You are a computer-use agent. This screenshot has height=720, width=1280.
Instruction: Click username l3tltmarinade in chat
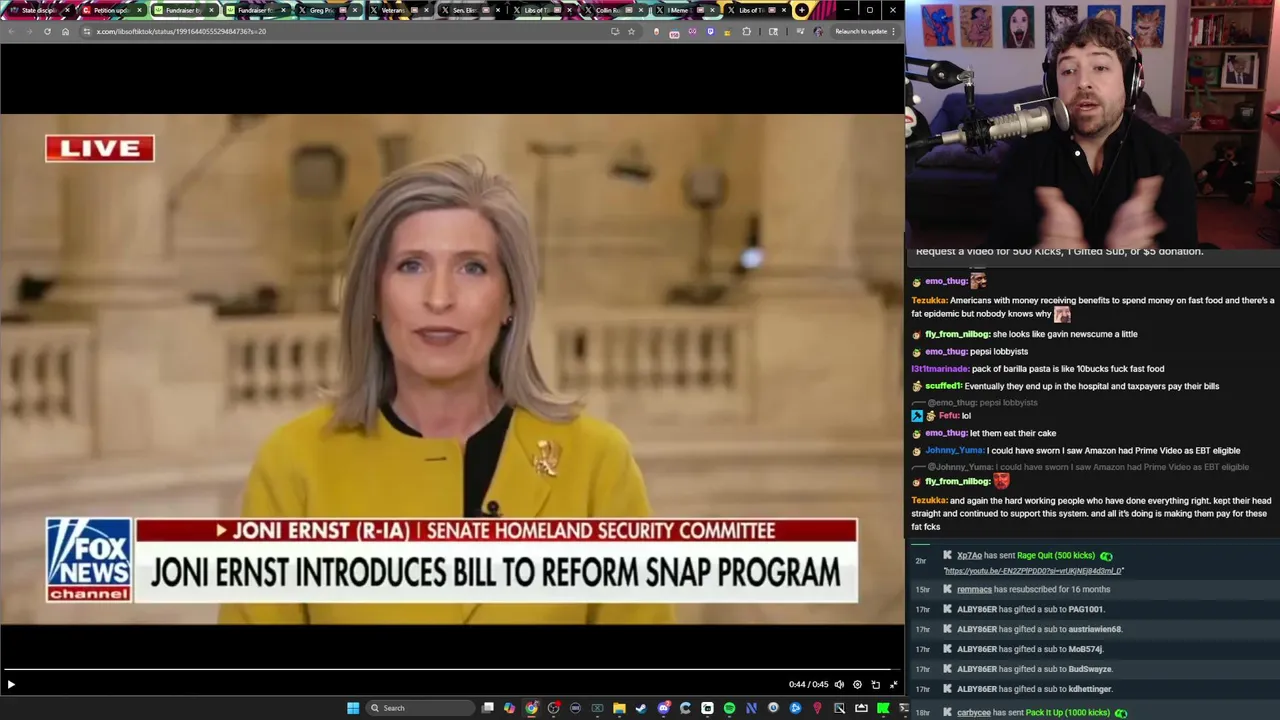click(940, 369)
